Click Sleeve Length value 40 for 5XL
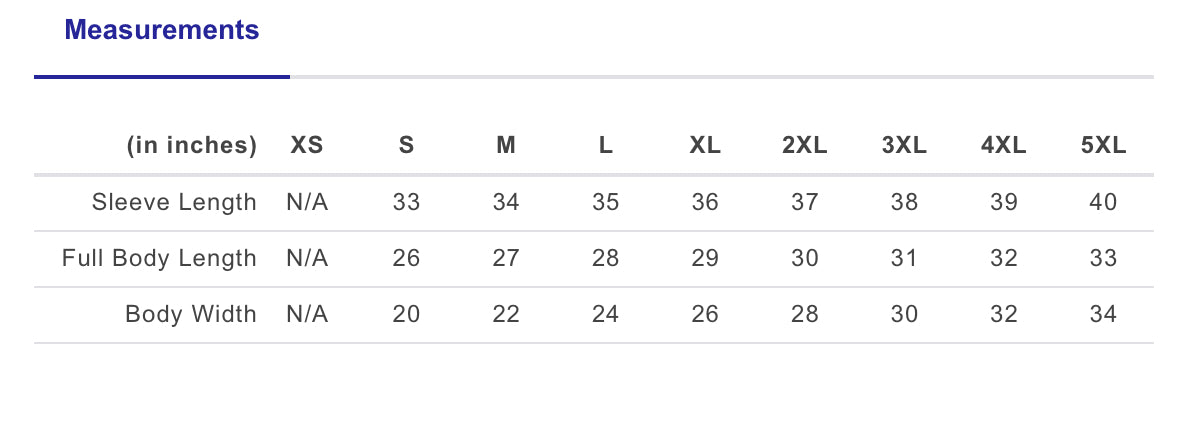 (1103, 203)
